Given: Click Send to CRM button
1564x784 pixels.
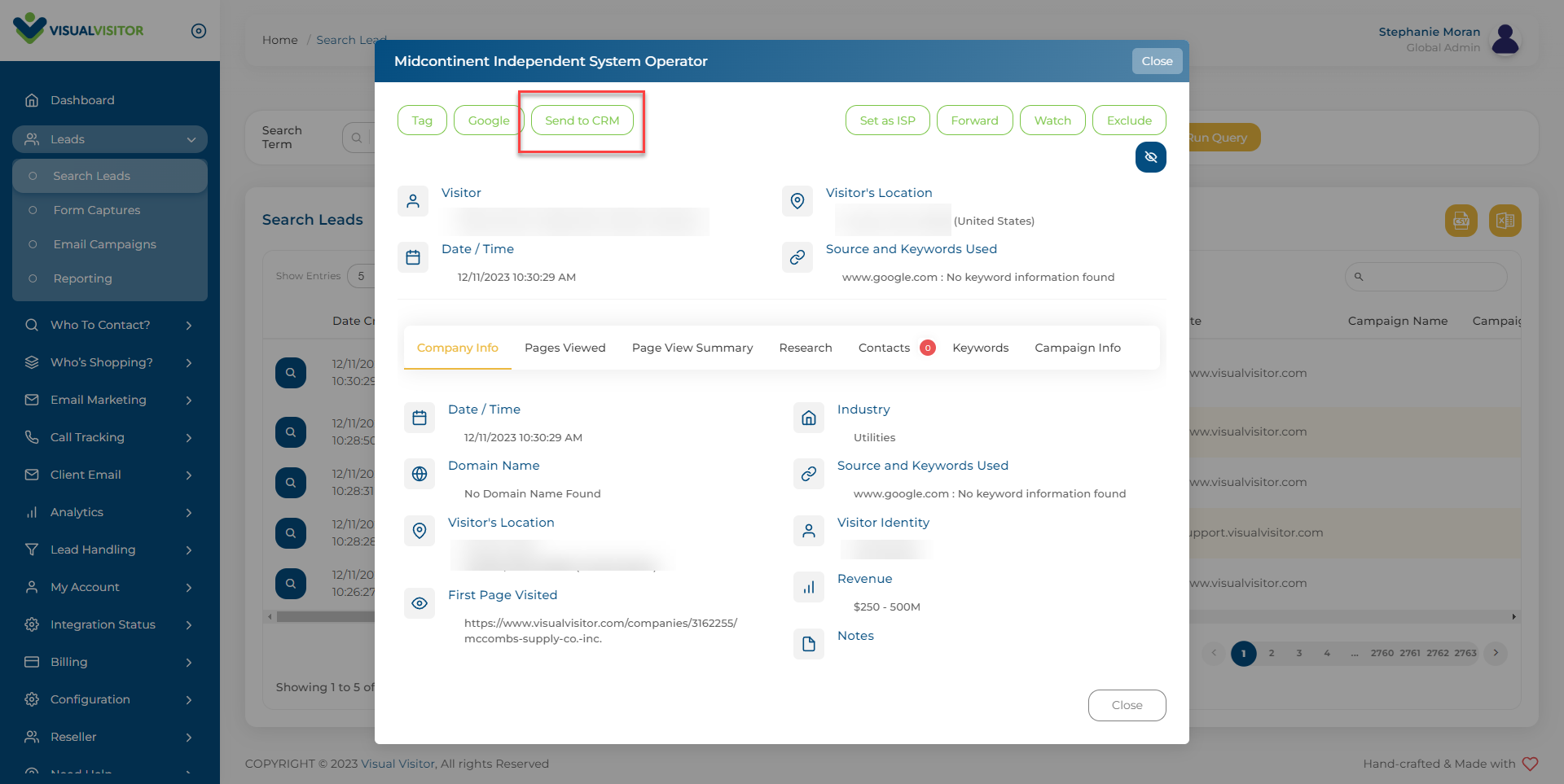Looking at the screenshot, I should pos(582,120).
